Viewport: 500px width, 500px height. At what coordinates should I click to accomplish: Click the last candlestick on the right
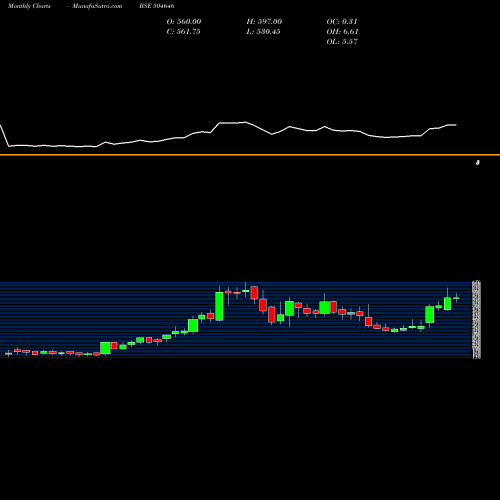pos(456,298)
